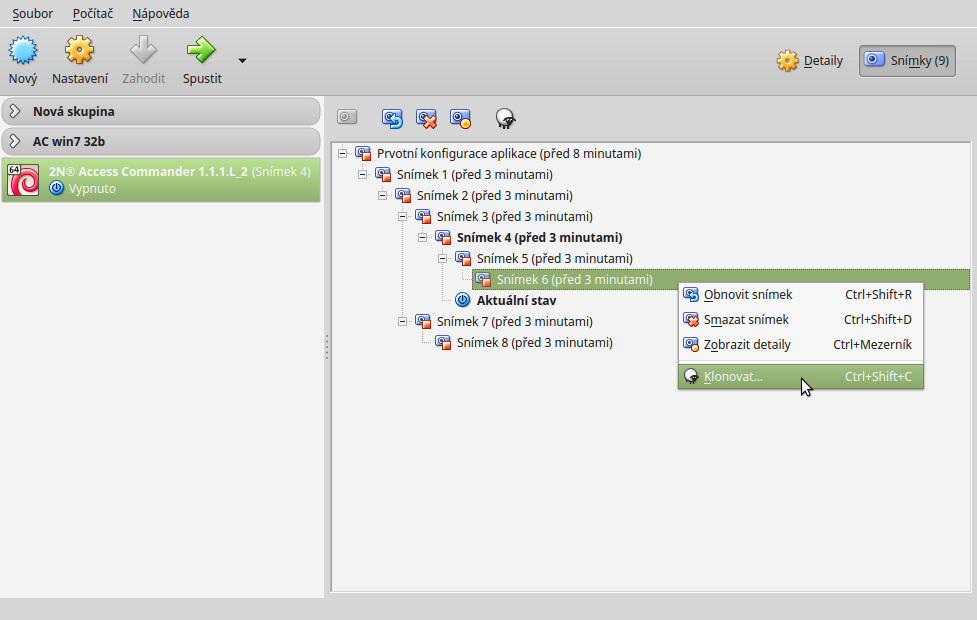Collapse the Snímek 2 tree node
This screenshot has width=977, height=620.
click(383, 196)
